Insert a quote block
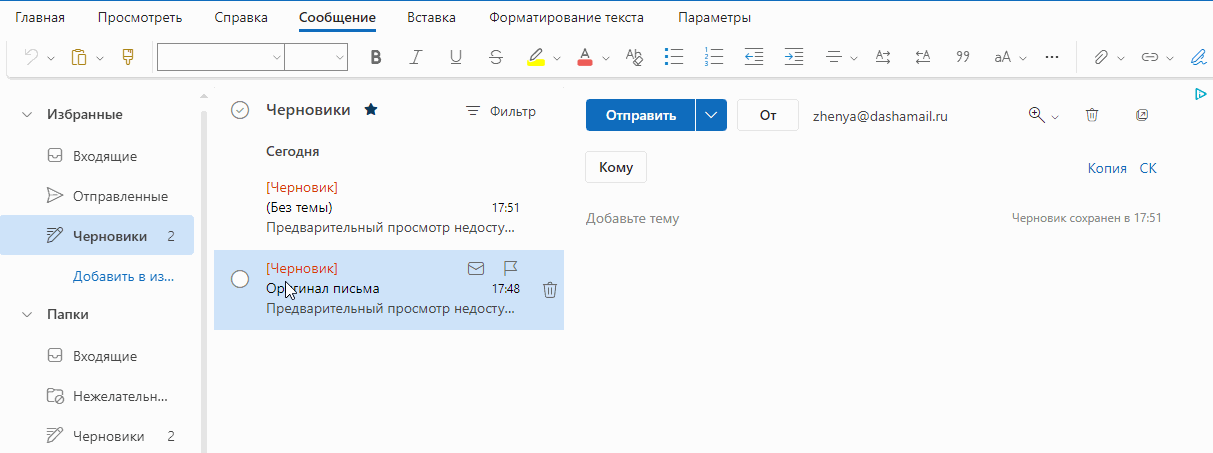Viewport: 1213px width, 453px height. pos(963,57)
